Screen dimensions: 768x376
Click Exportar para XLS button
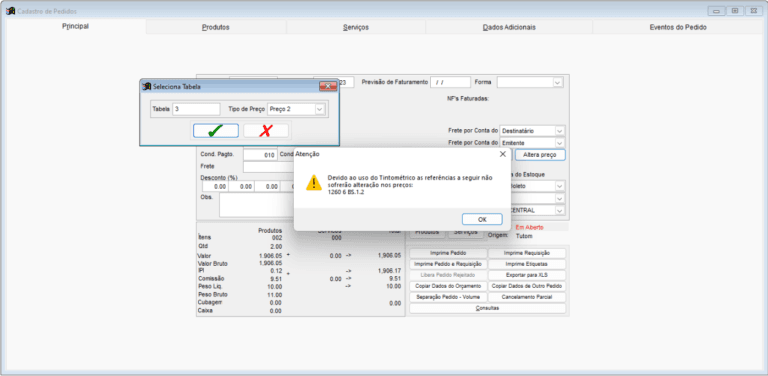tap(527, 275)
